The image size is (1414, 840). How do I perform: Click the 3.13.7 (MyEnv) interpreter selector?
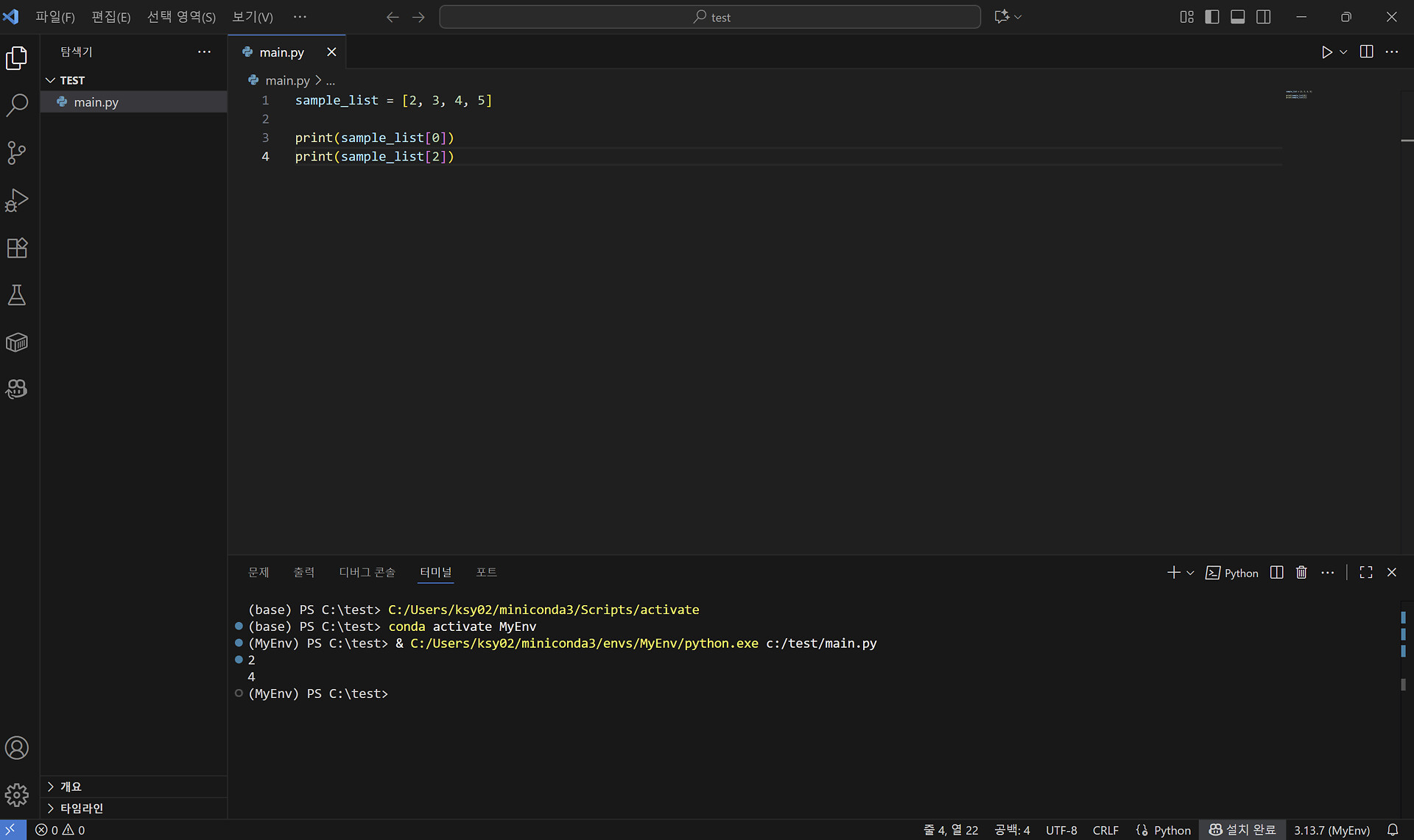tap(1332, 830)
